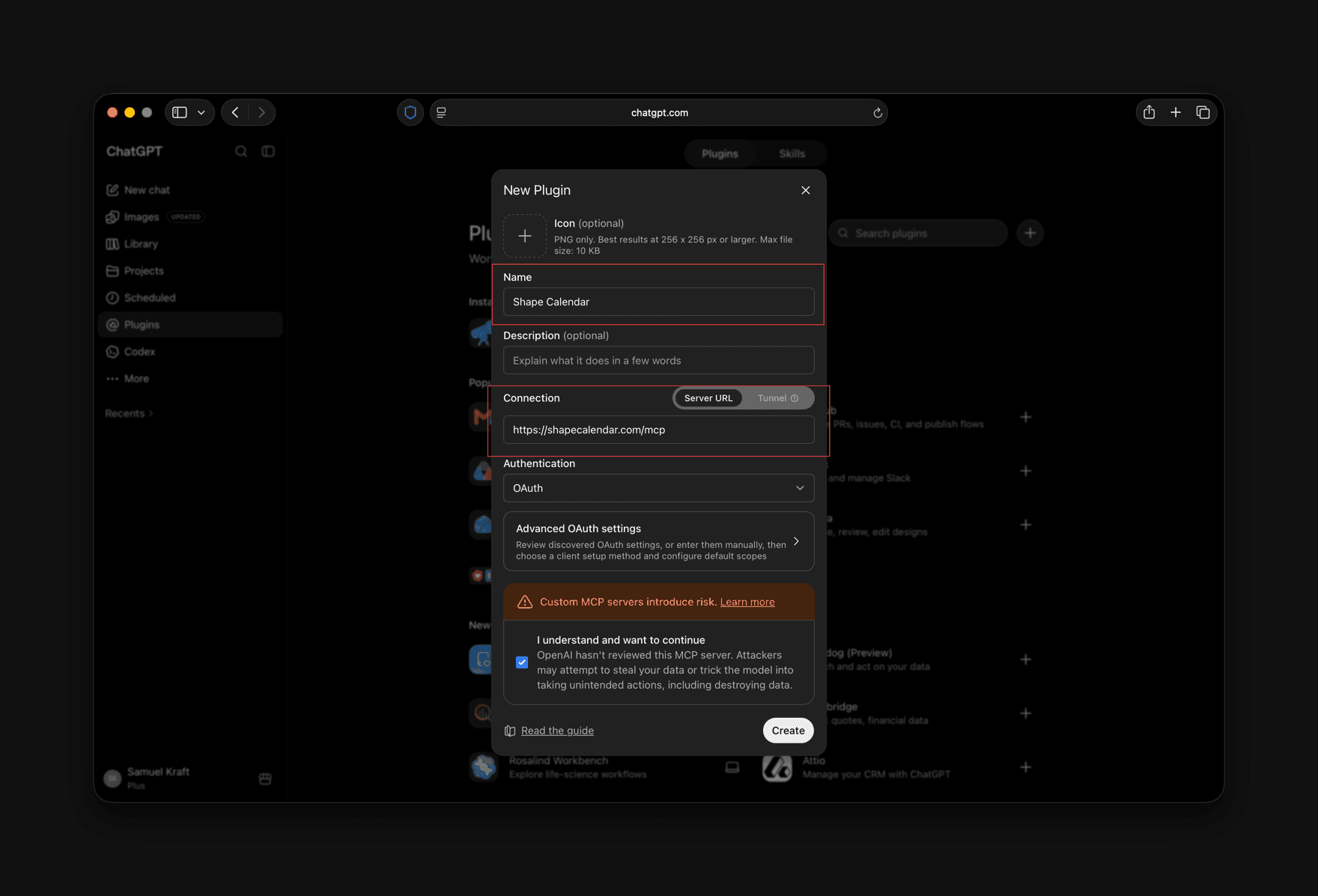Image resolution: width=1318 pixels, height=896 pixels.
Task: Expand More in the sidebar
Action: click(190, 379)
